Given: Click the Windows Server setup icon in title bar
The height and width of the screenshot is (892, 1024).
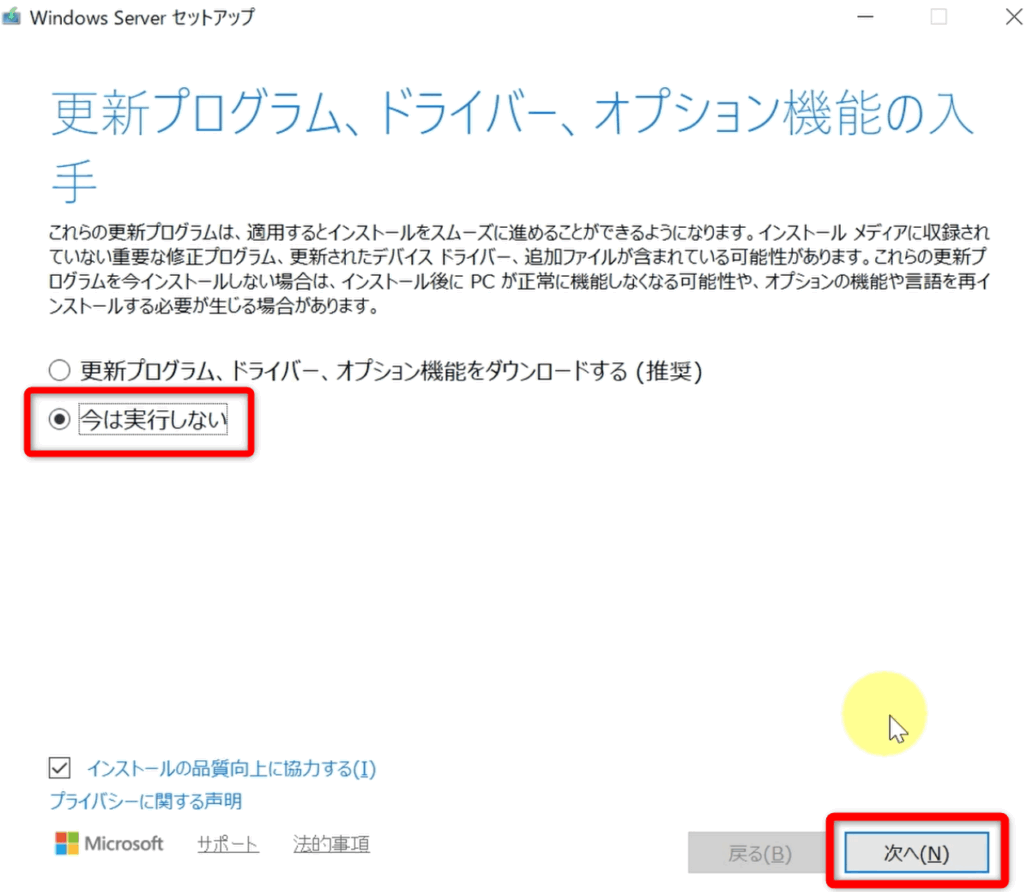Looking at the screenshot, I should pos(13,17).
